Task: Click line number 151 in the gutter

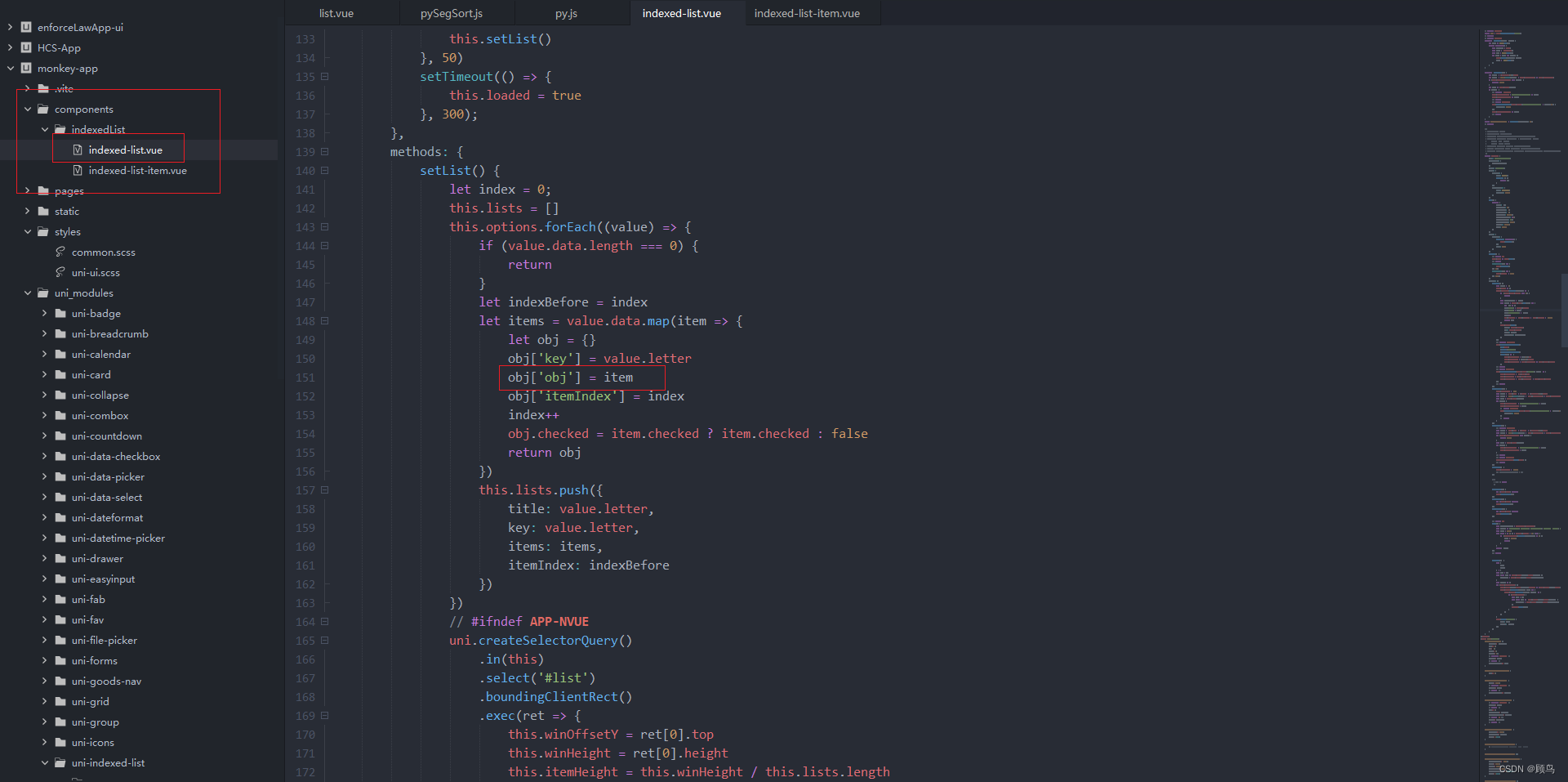Action: point(305,378)
